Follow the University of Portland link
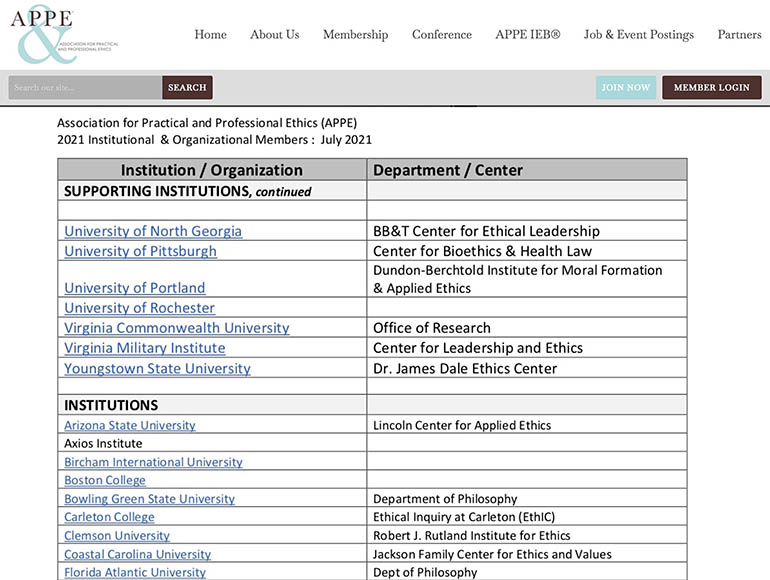Viewport: 770px width, 580px height. pyautogui.click(x=135, y=288)
